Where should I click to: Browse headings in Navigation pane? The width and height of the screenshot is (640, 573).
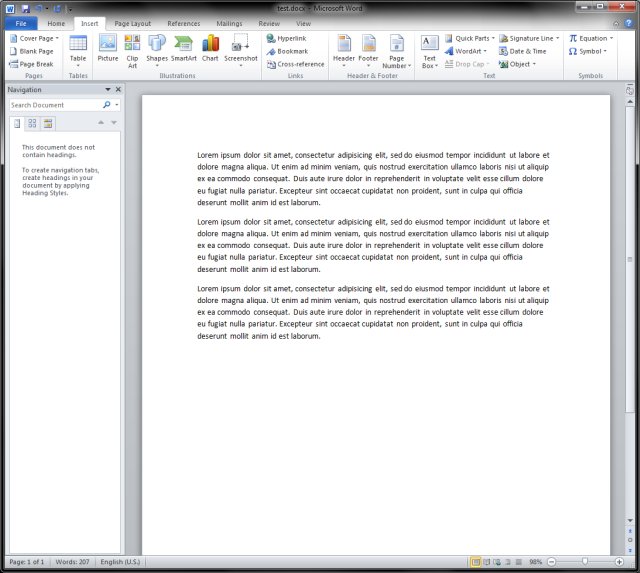[x=17, y=123]
